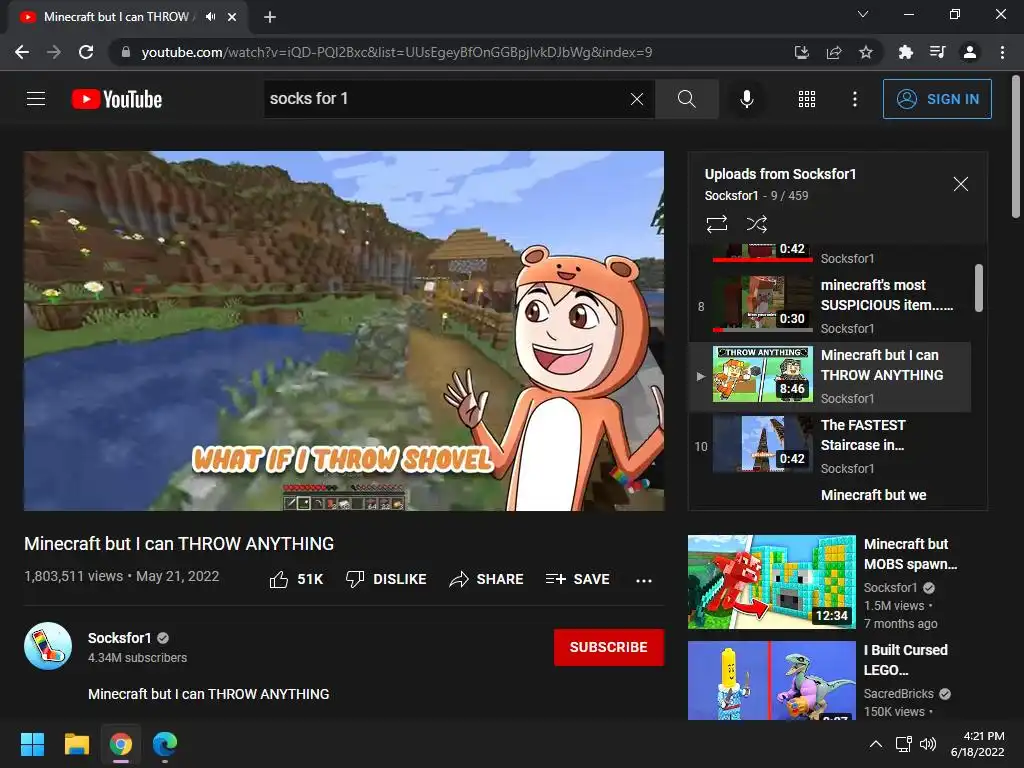Select the 'Minecraft but I can THROW' tab
The height and width of the screenshot is (768, 1024).
(x=129, y=17)
